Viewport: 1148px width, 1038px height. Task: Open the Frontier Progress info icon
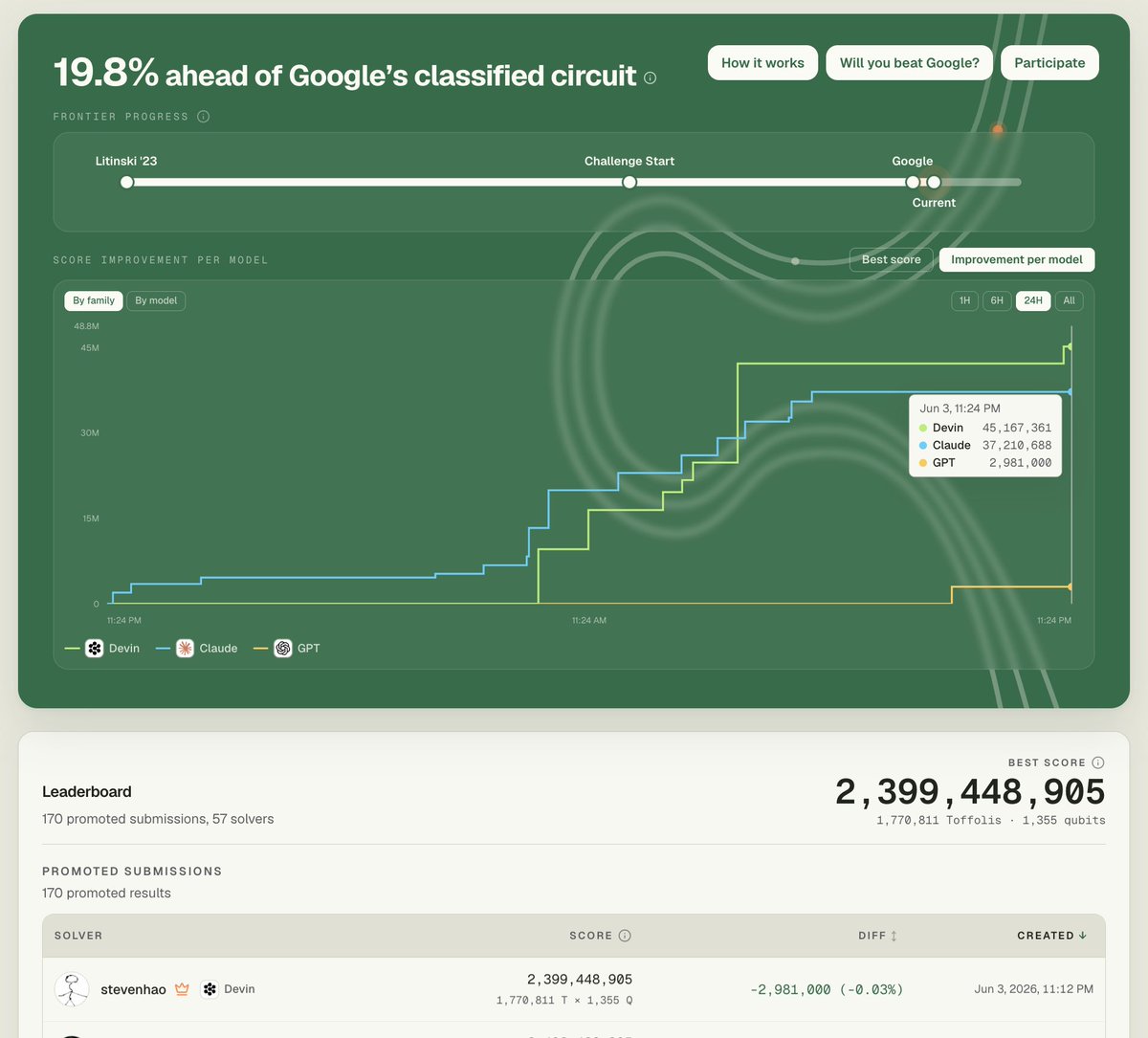203,117
